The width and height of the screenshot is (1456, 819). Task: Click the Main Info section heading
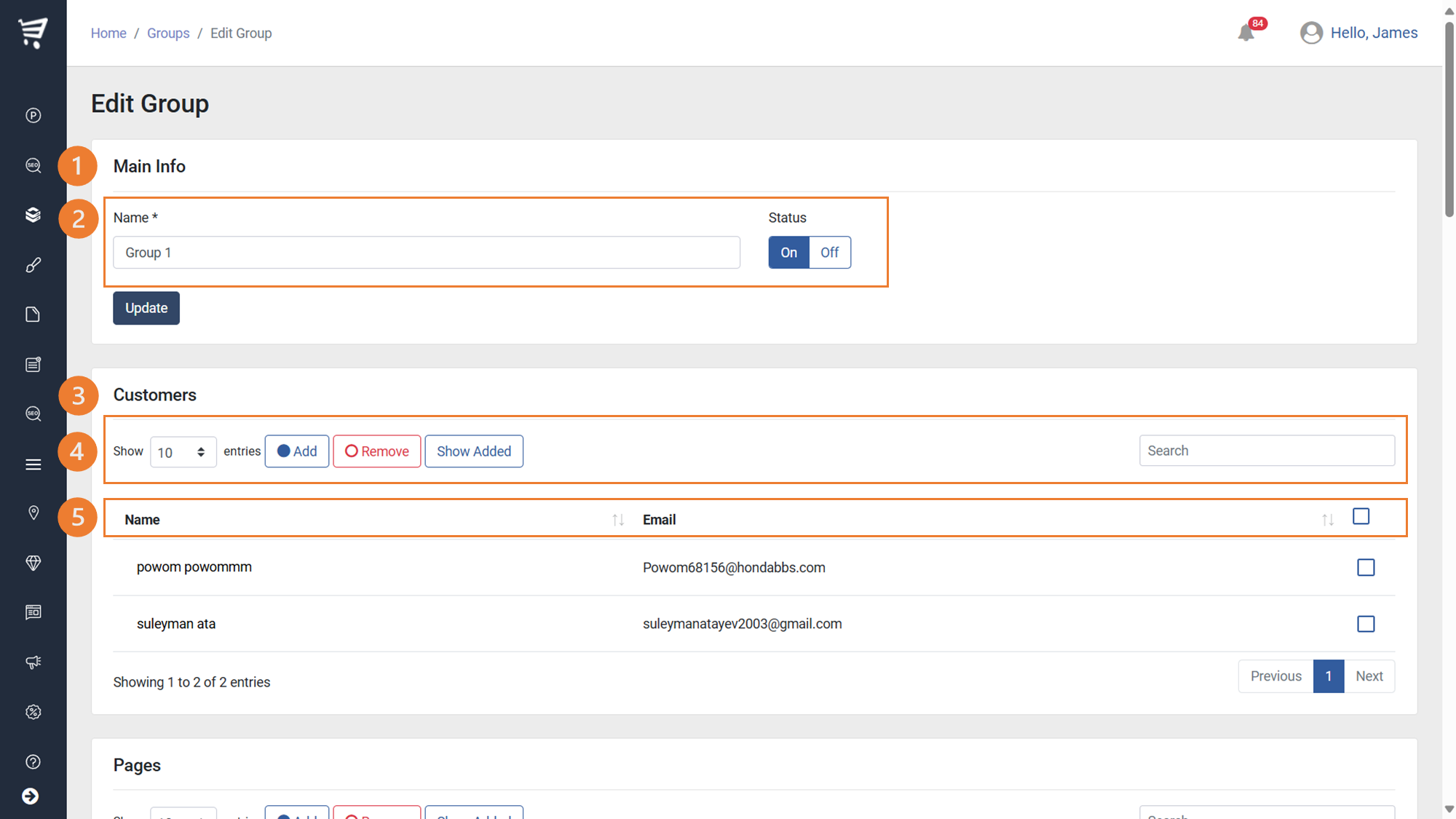[x=149, y=166]
